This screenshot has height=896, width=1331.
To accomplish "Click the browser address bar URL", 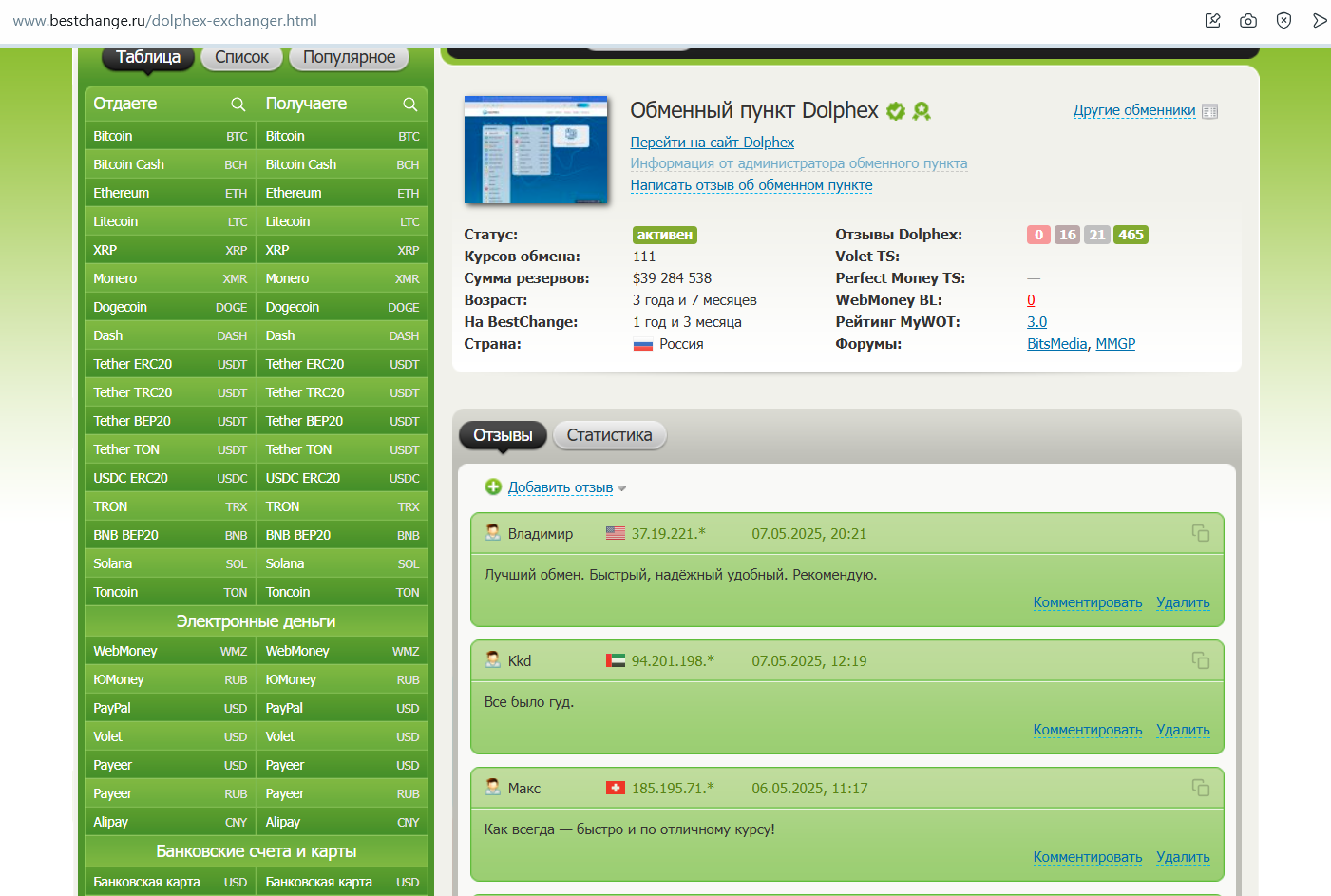I will click(165, 21).
